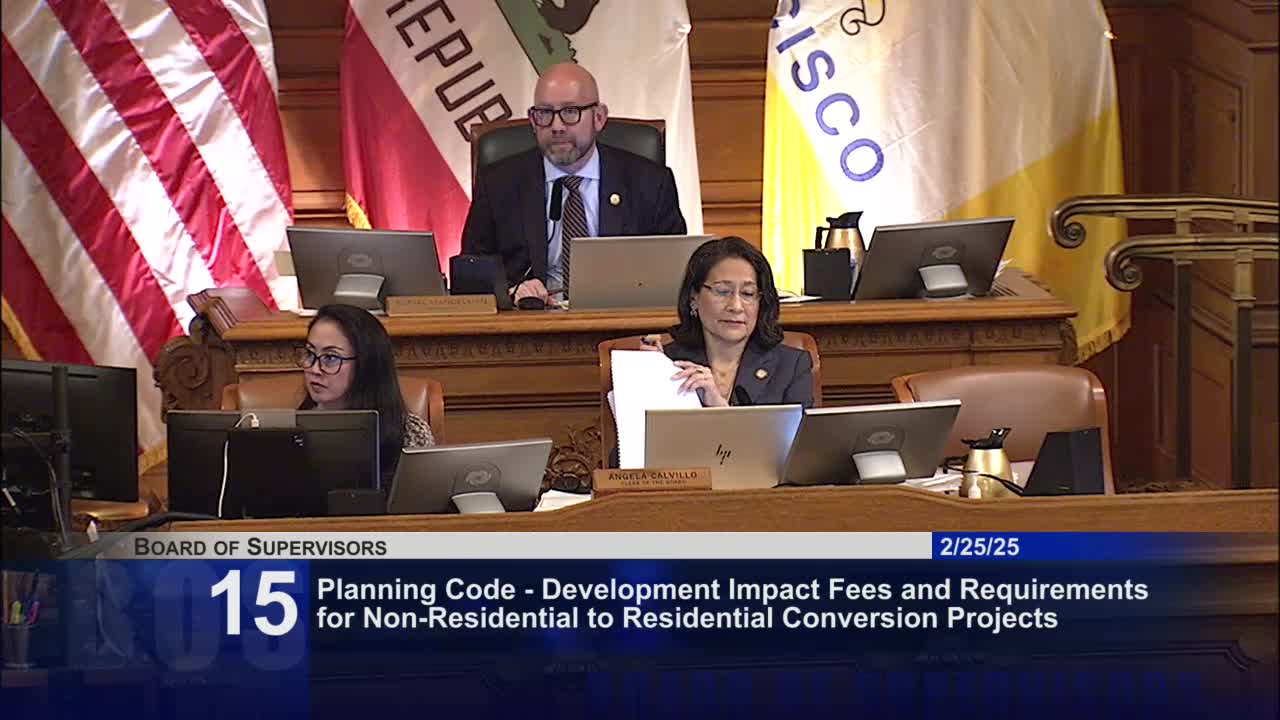Click the Planning Code agenda title text
Screen dimensions: 1280x720
pyautogui.click(x=732, y=604)
